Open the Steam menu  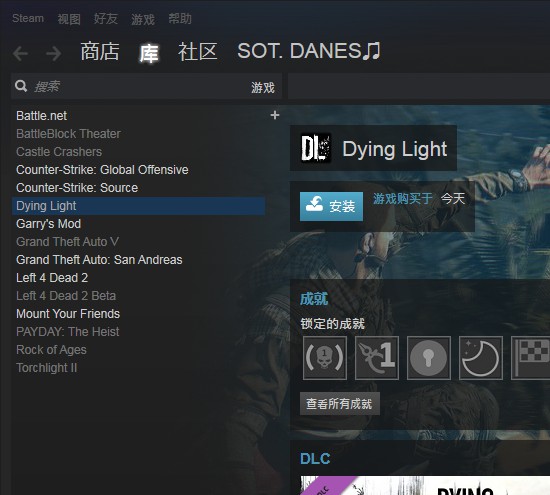point(28,18)
